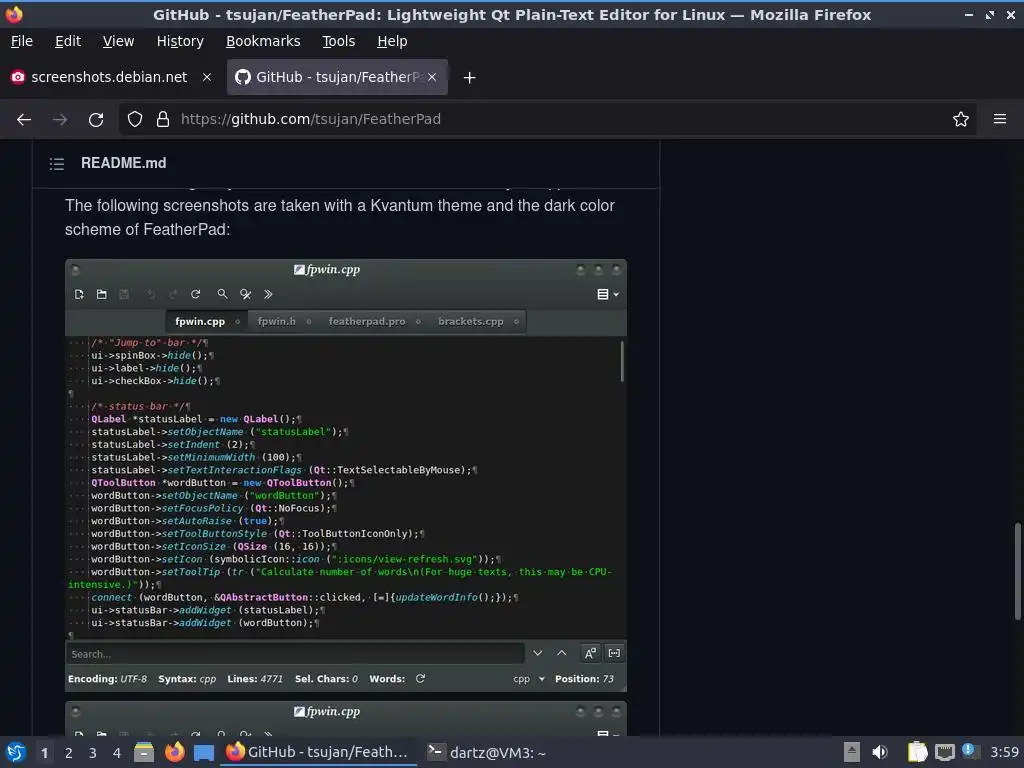Go back to the previous page
This screenshot has height=768, width=1024.
coord(24,120)
